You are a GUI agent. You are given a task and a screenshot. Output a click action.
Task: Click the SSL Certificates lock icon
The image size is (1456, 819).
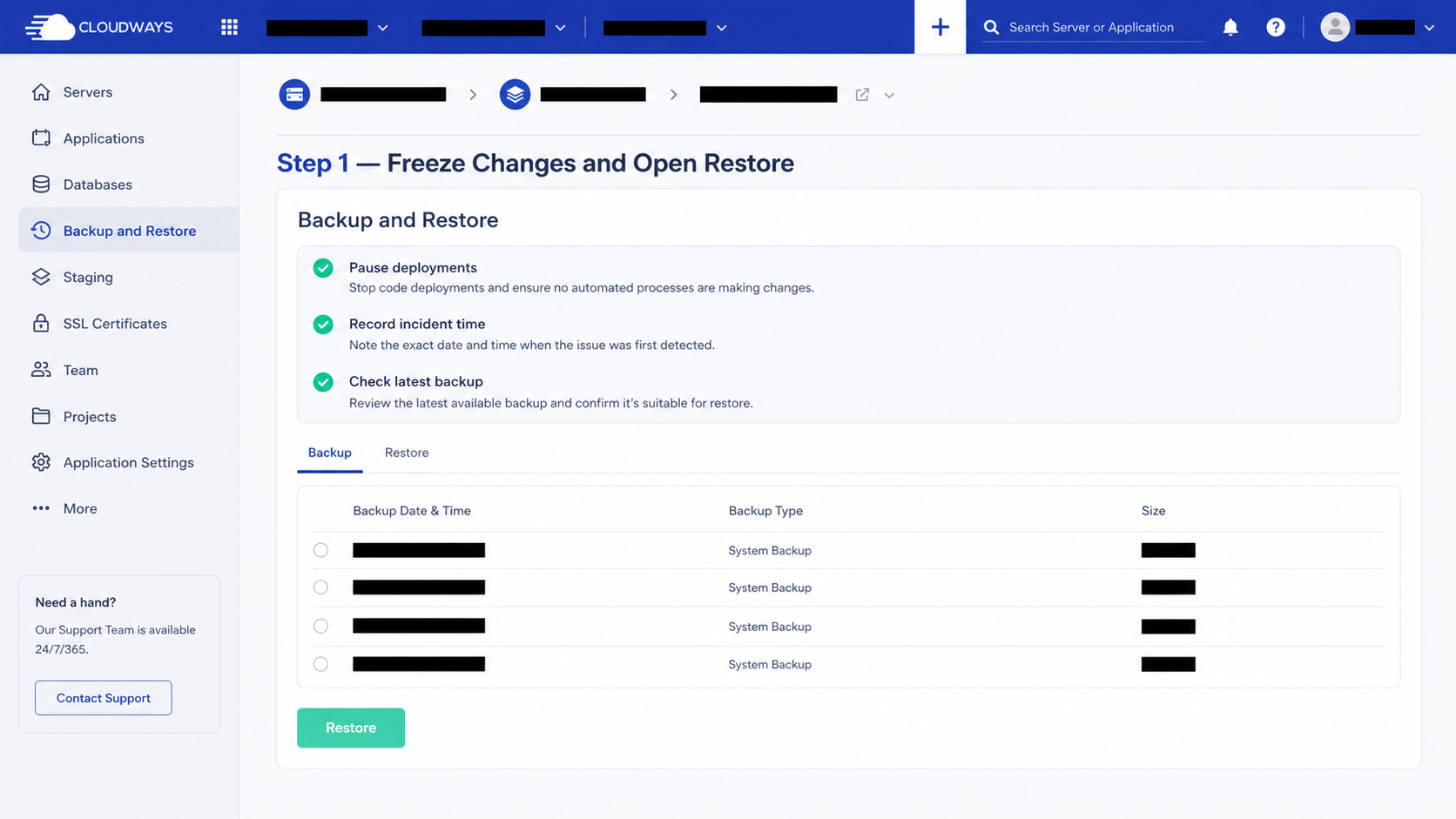pos(41,323)
